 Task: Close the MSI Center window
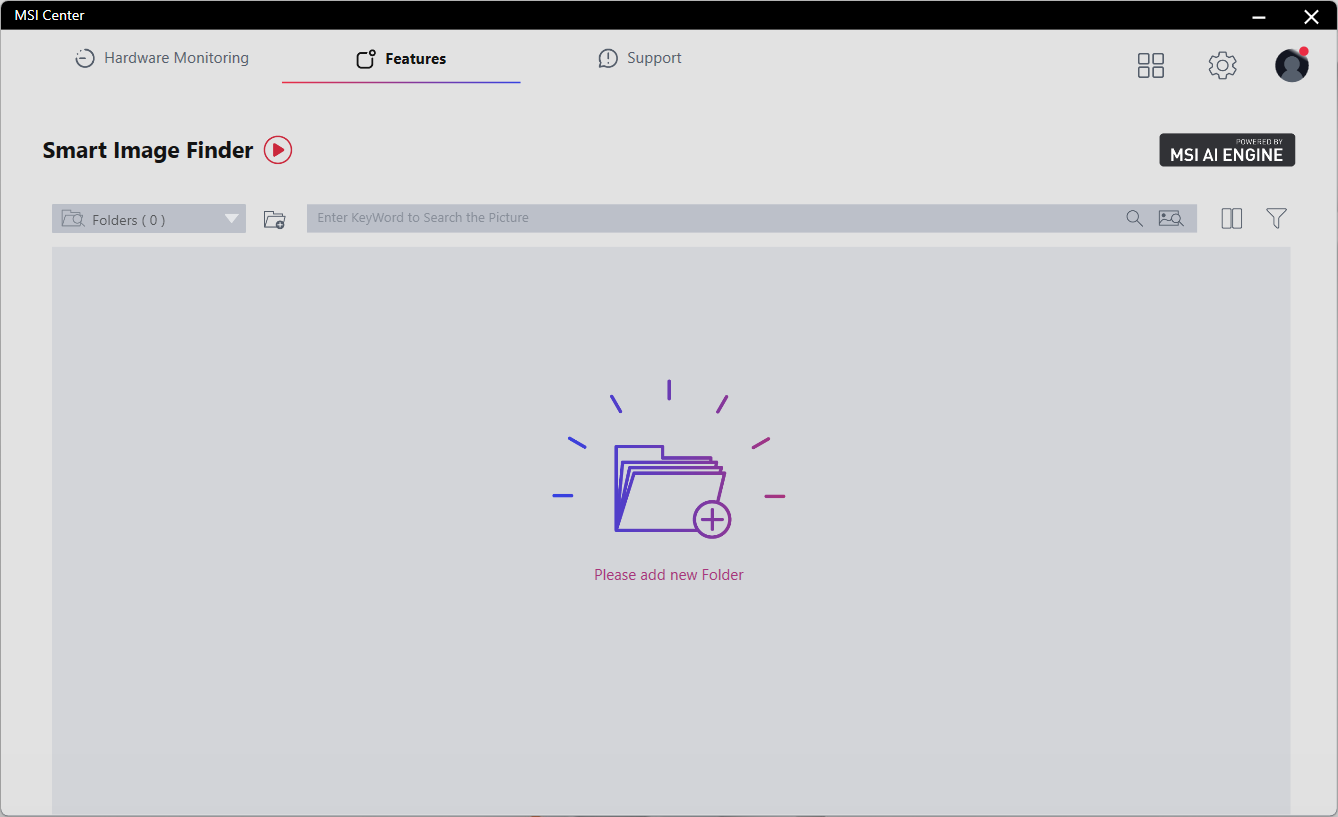click(1311, 16)
